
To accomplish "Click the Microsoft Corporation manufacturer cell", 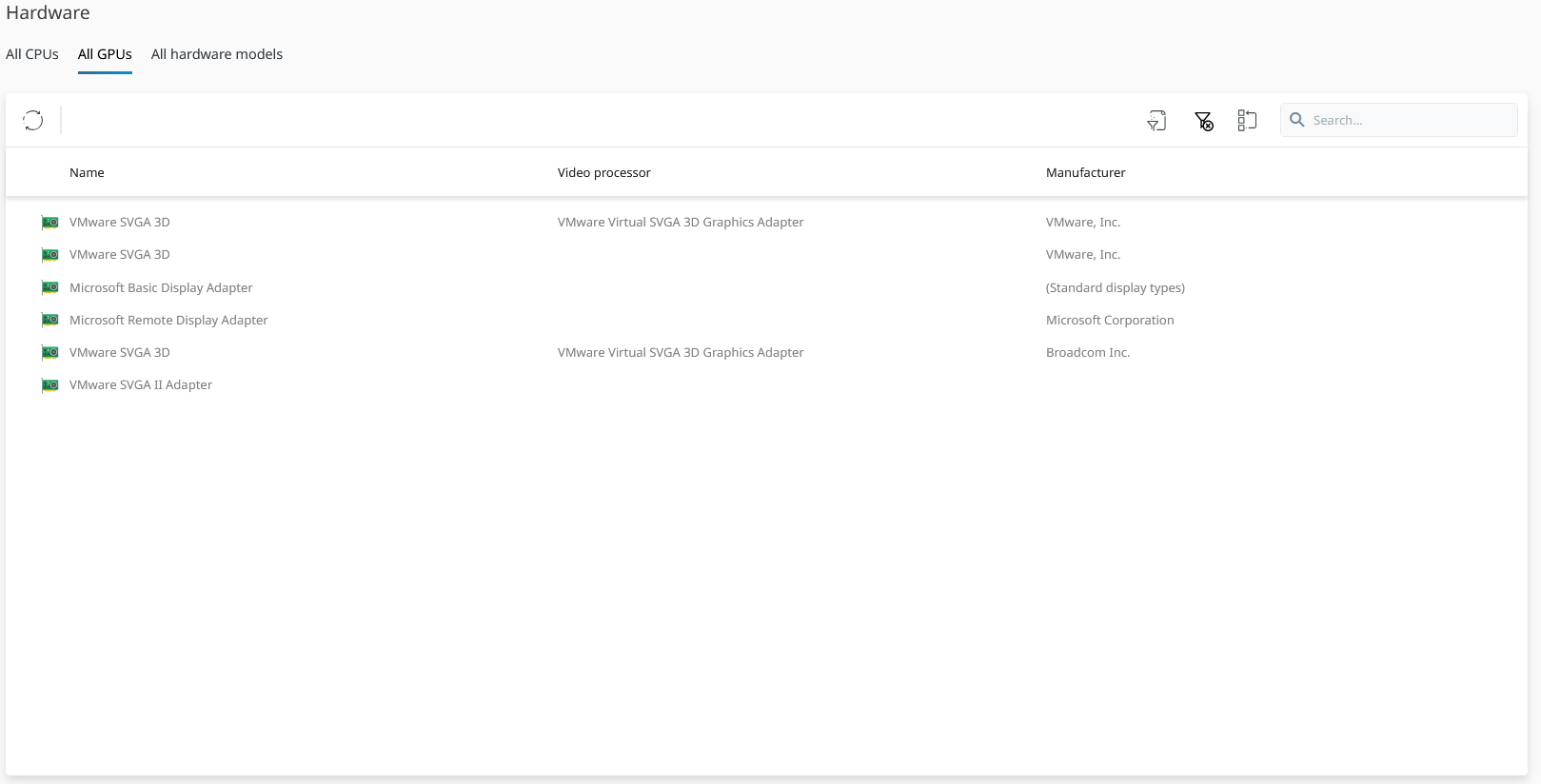I will click(x=1110, y=320).
